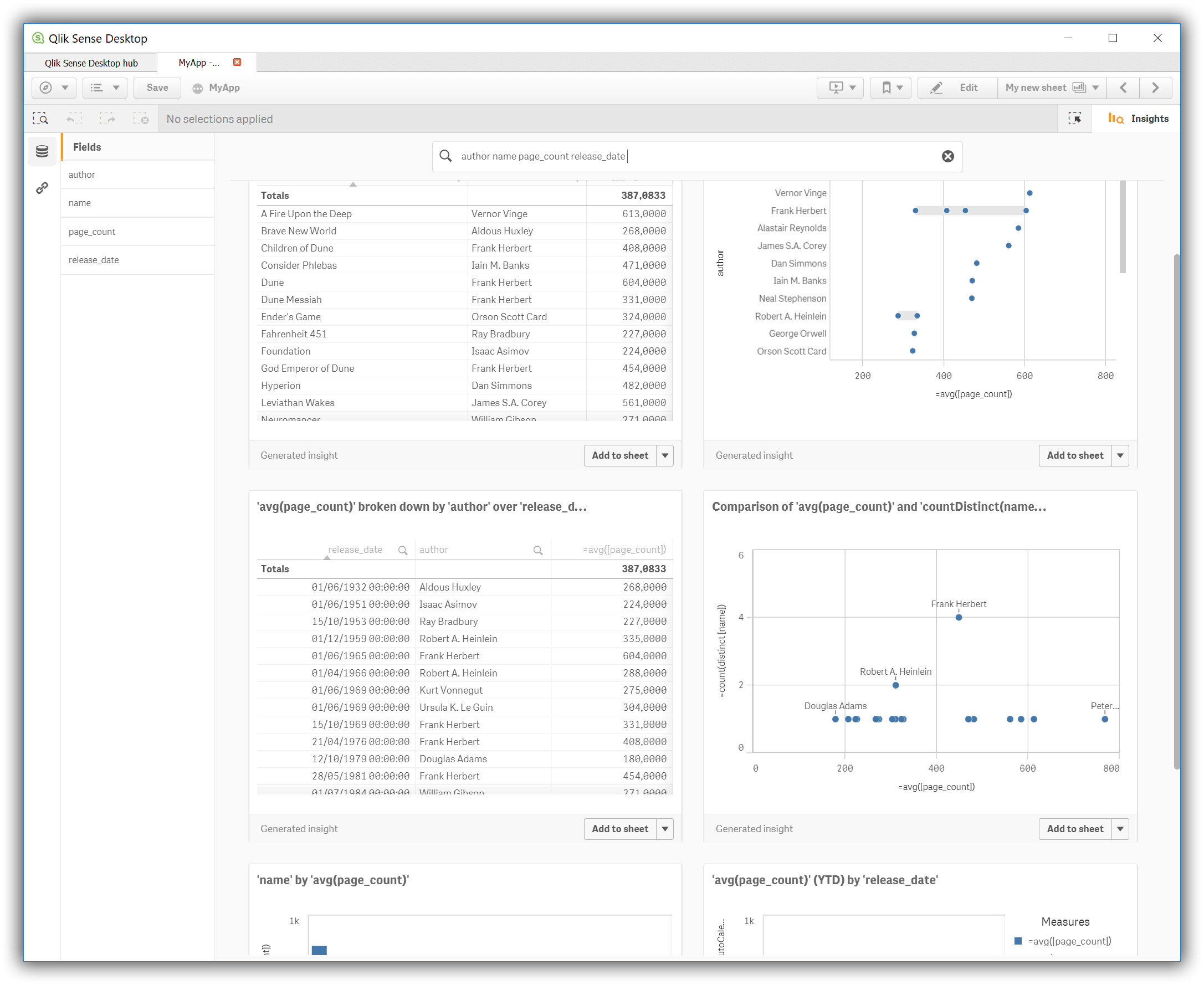The width and height of the screenshot is (1204, 985).
Task: Sort by the release_date column header
Action: 356,548
